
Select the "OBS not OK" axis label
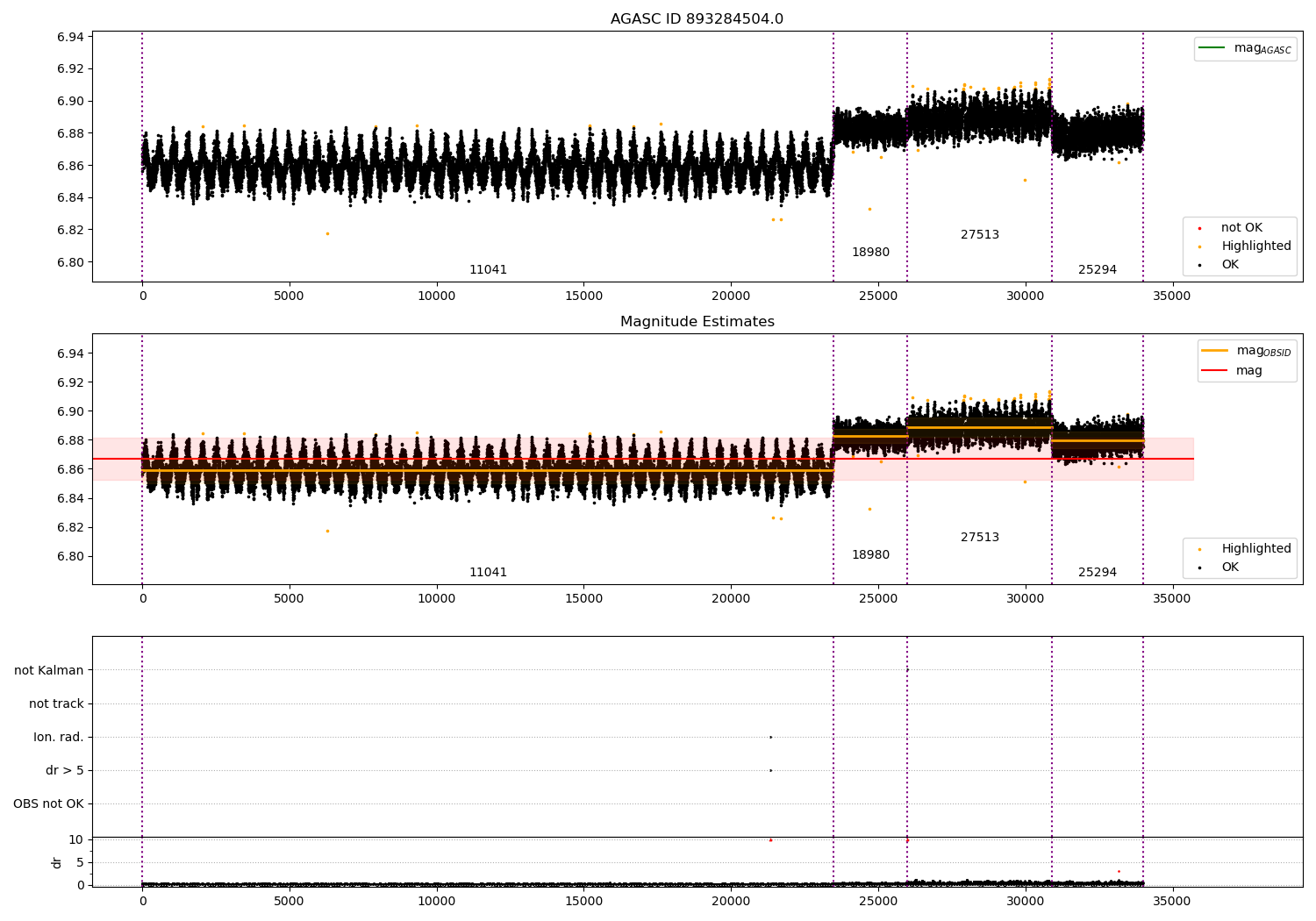click(x=48, y=803)
